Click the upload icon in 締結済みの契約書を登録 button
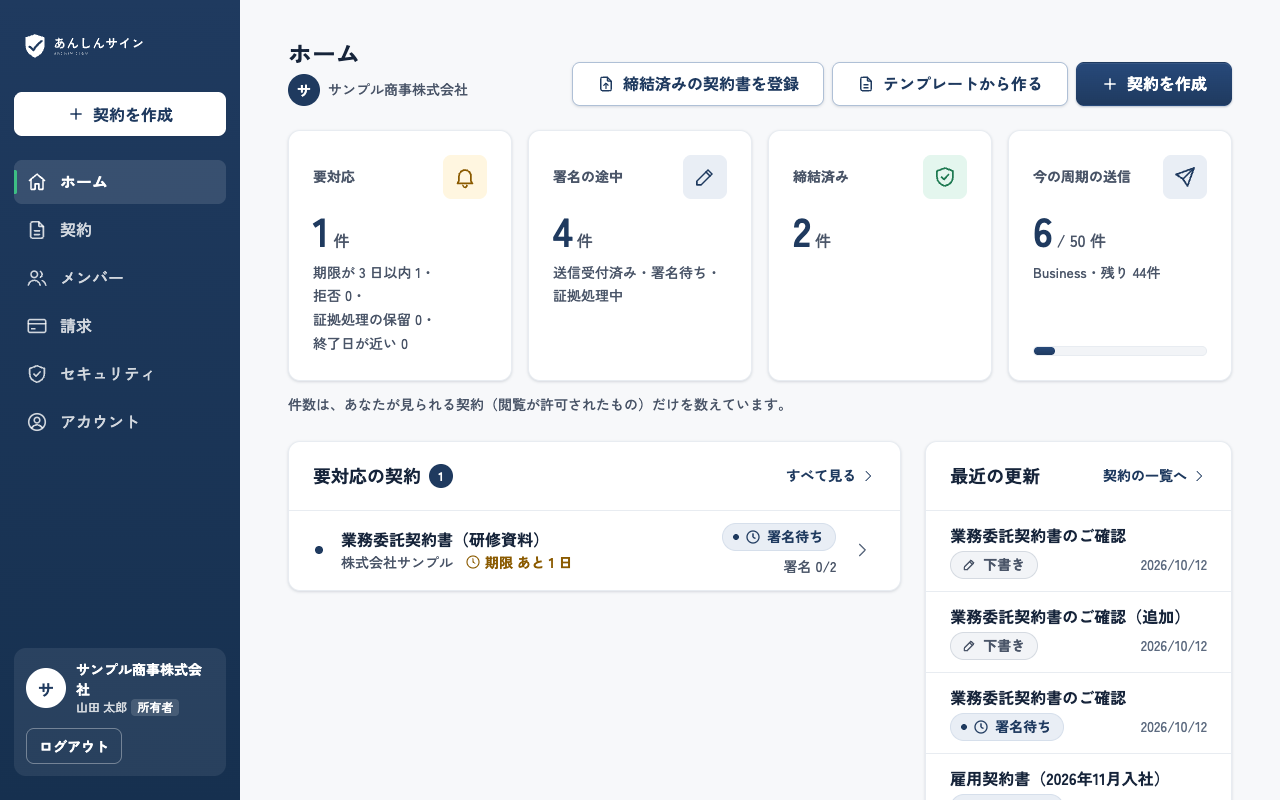1280x800 pixels. click(x=606, y=84)
